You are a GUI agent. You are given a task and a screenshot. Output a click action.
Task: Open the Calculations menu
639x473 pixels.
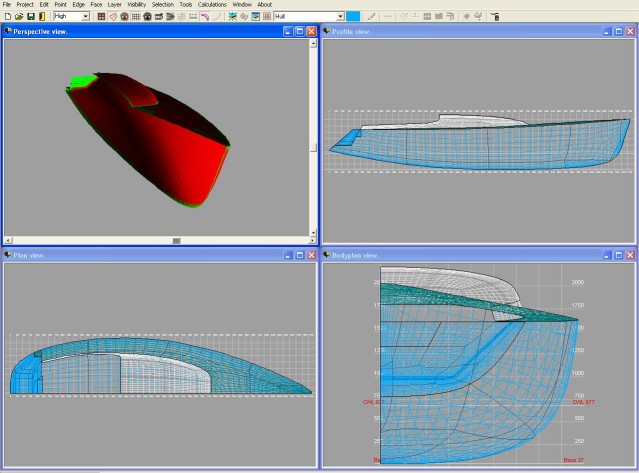[212, 5]
